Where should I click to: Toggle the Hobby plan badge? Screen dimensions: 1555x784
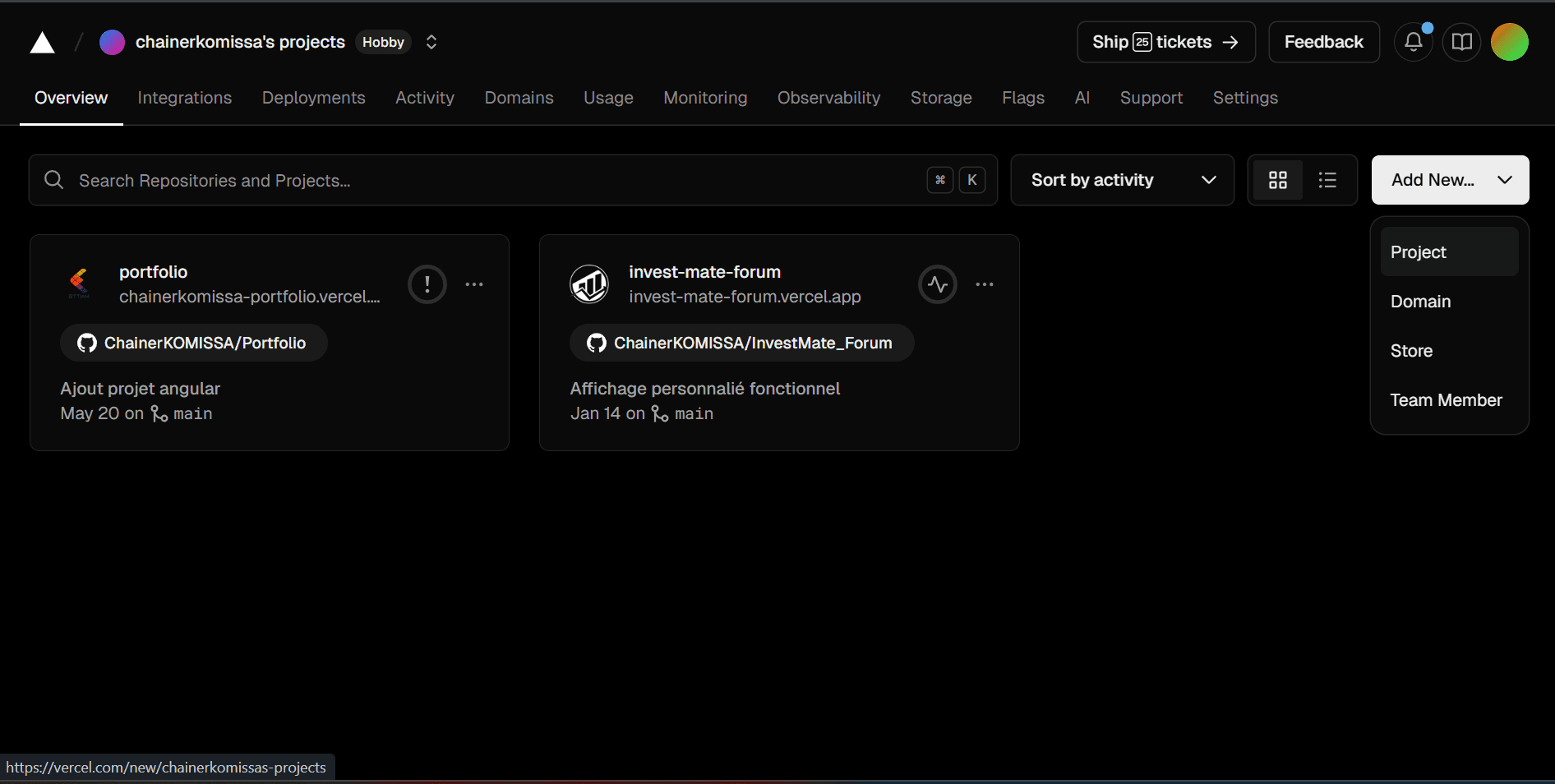point(382,42)
